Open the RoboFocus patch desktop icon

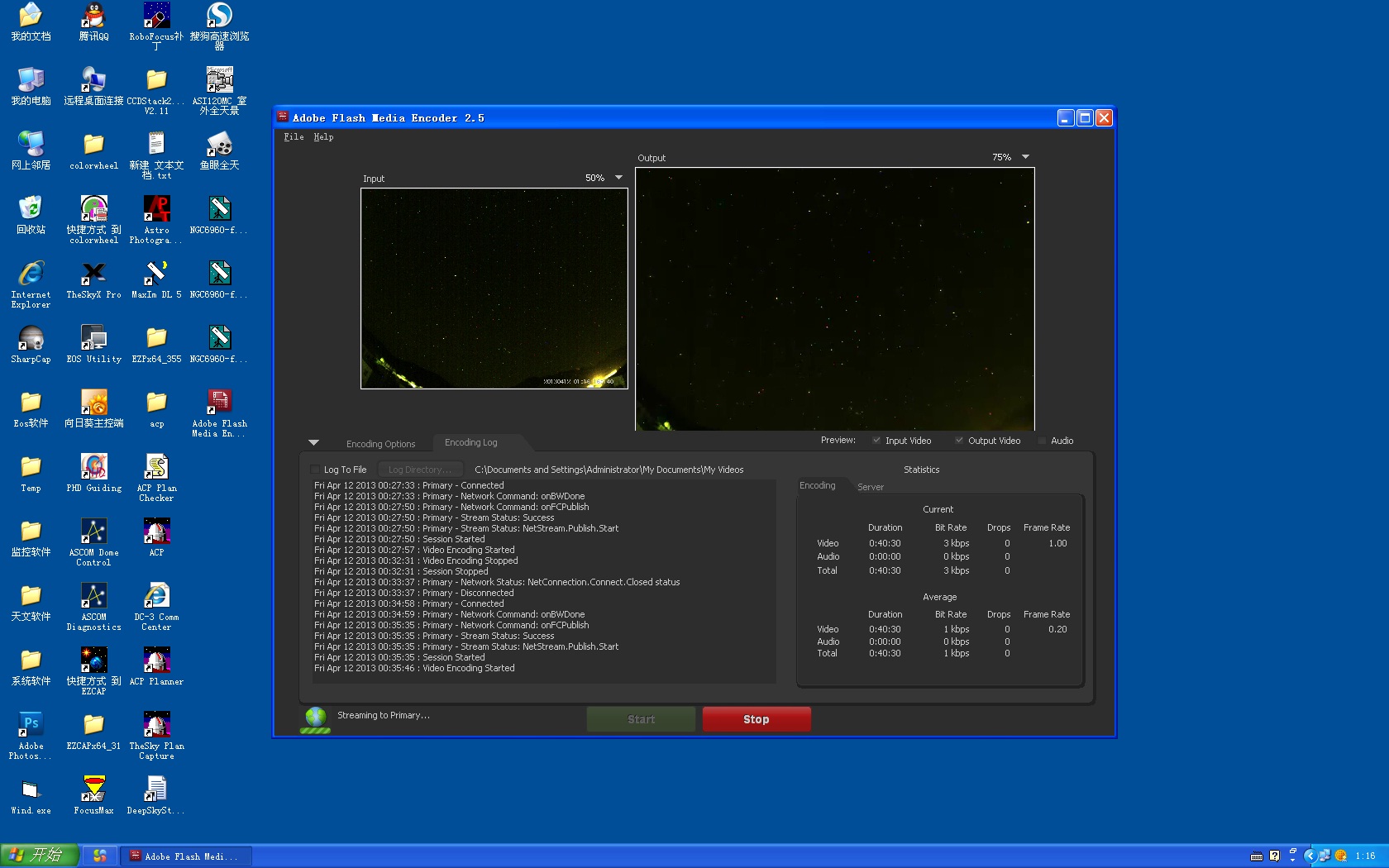[x=156, y=26]
